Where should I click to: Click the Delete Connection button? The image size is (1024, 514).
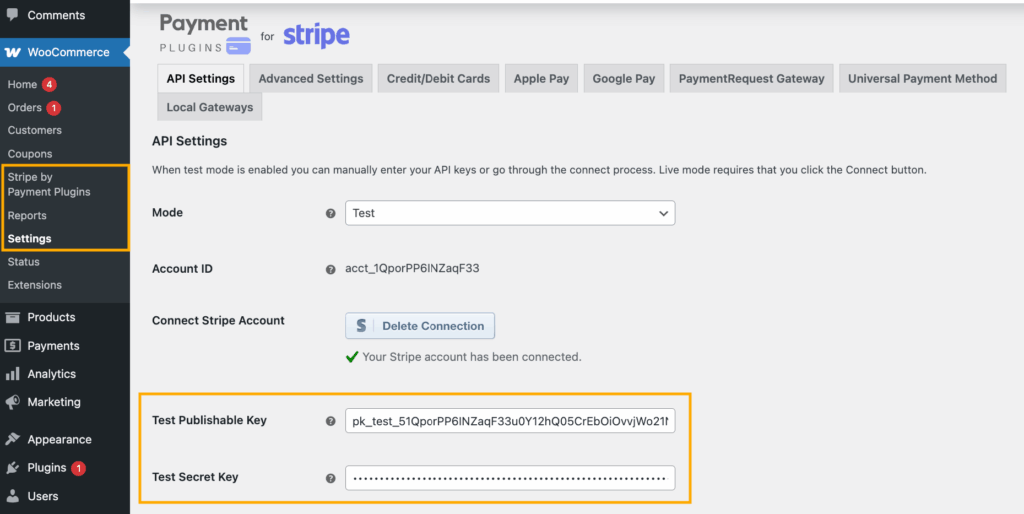[x=420, y=326]
